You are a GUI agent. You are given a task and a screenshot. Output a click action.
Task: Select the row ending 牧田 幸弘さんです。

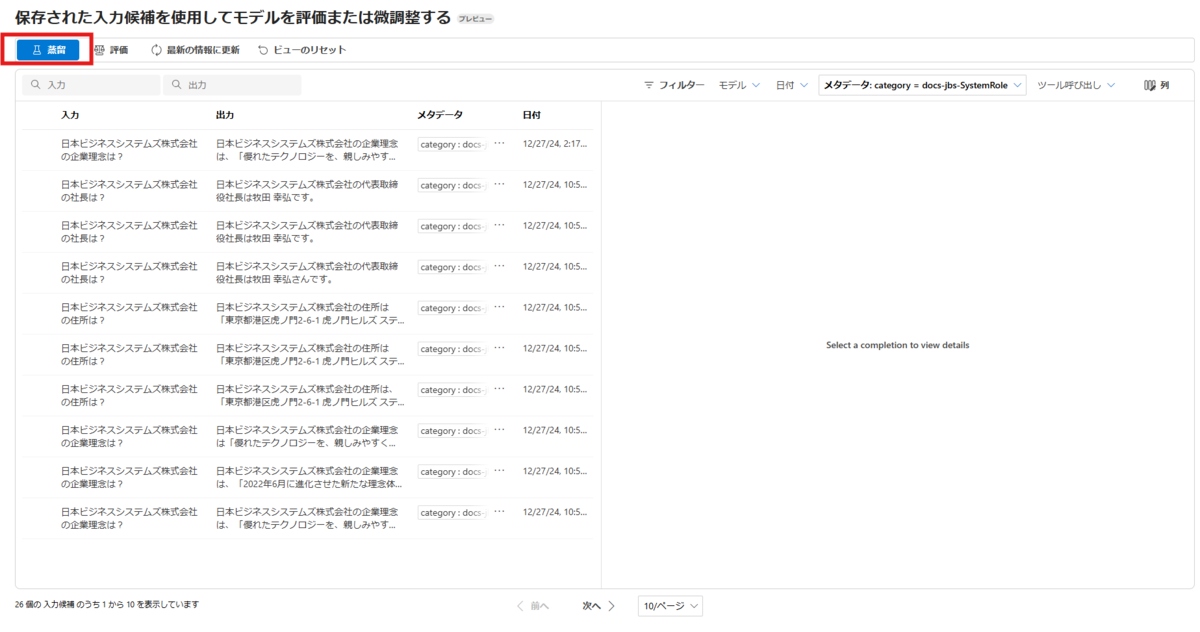(307, 273)
